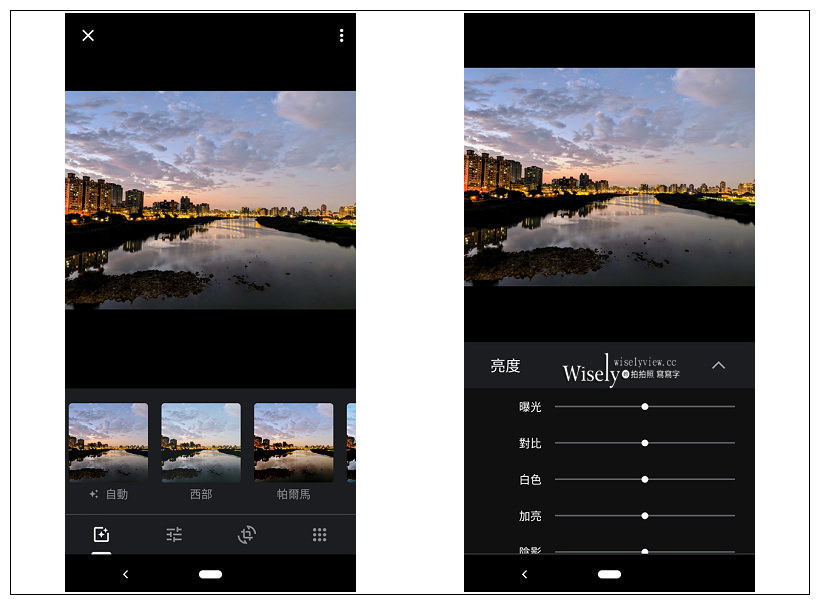Open the 亮度 section header

tap(506, 365)
